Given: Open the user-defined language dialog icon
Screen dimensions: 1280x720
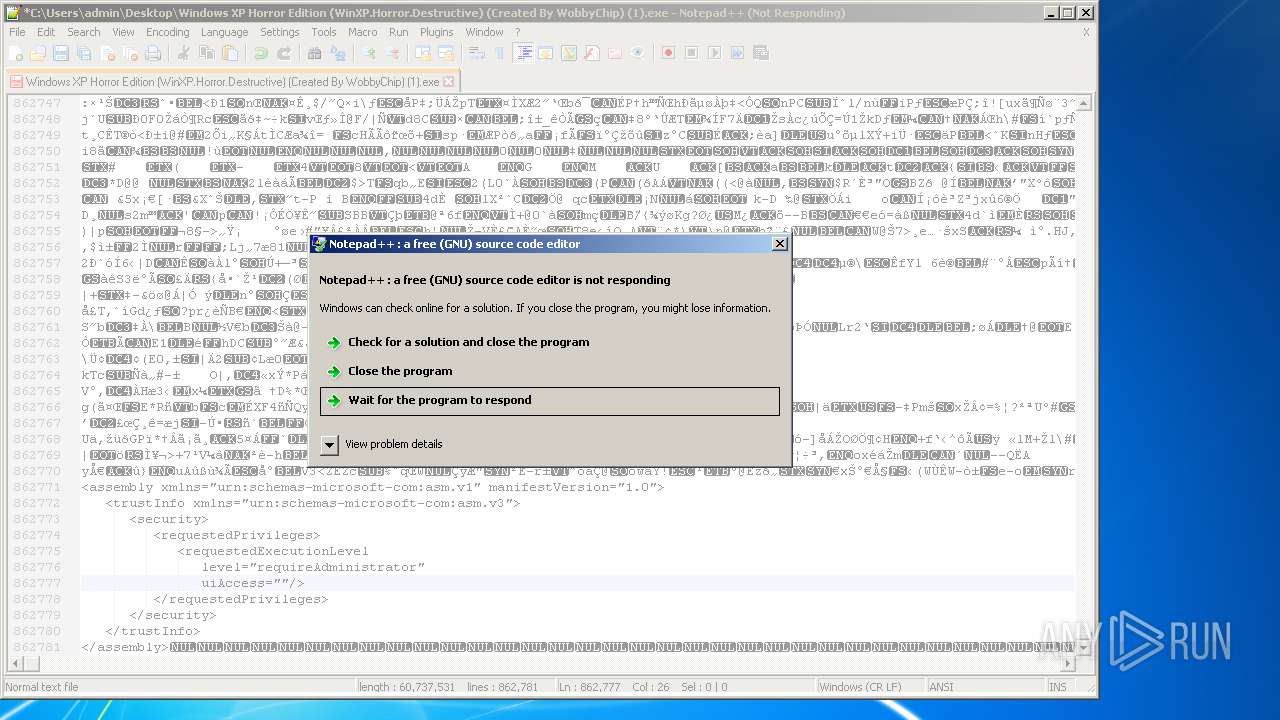Looking at the screenshot, I should tap(546, 53).
